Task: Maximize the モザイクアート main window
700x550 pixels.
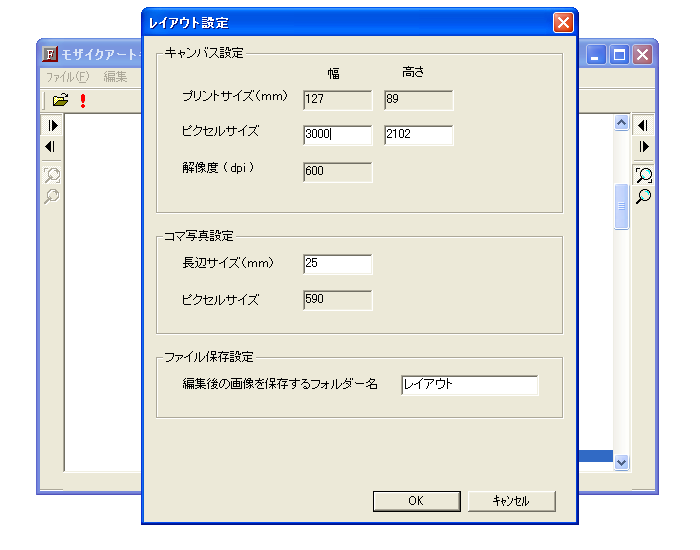Action: (x=619, y=55)
